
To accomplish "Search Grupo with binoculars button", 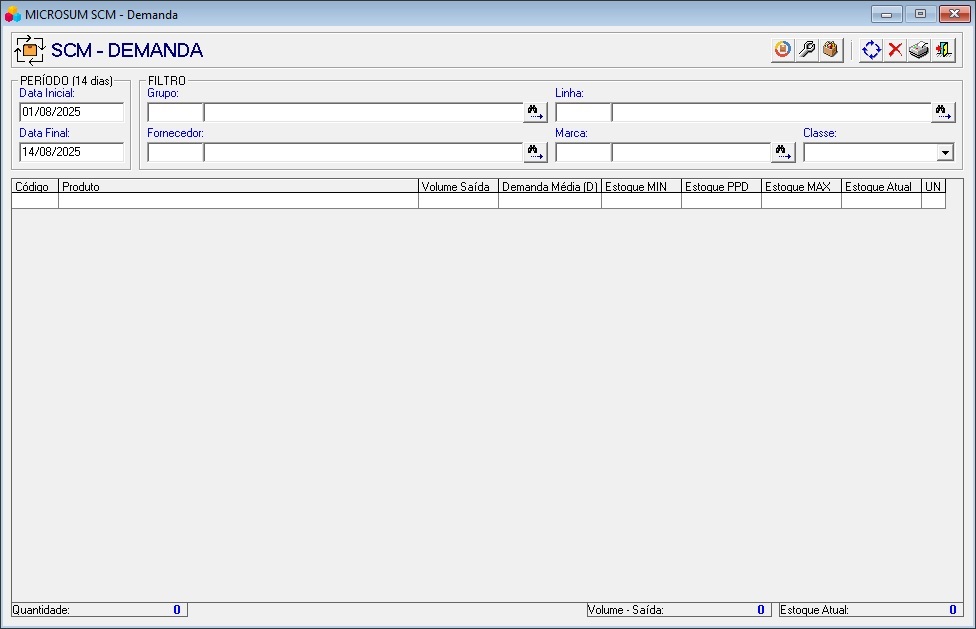I will 536,112.
